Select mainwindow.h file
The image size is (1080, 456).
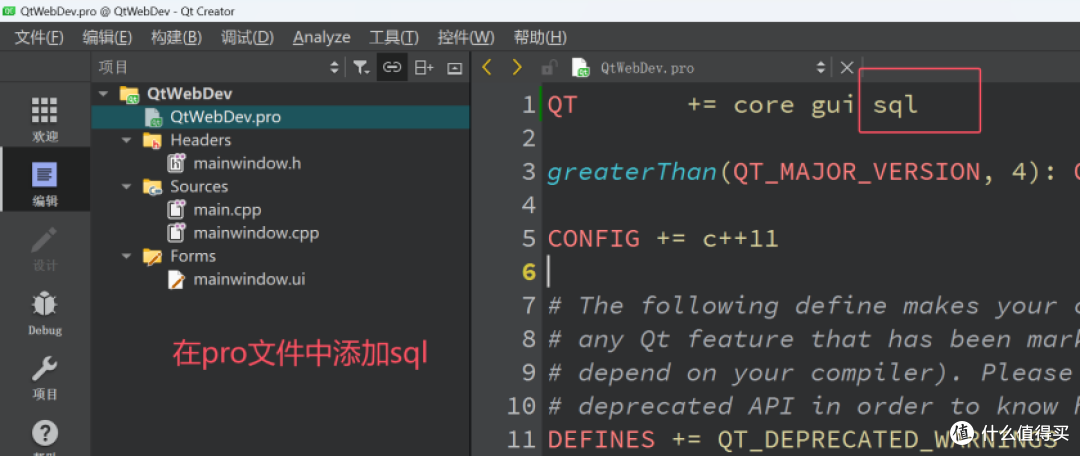(x=247, y=163)
